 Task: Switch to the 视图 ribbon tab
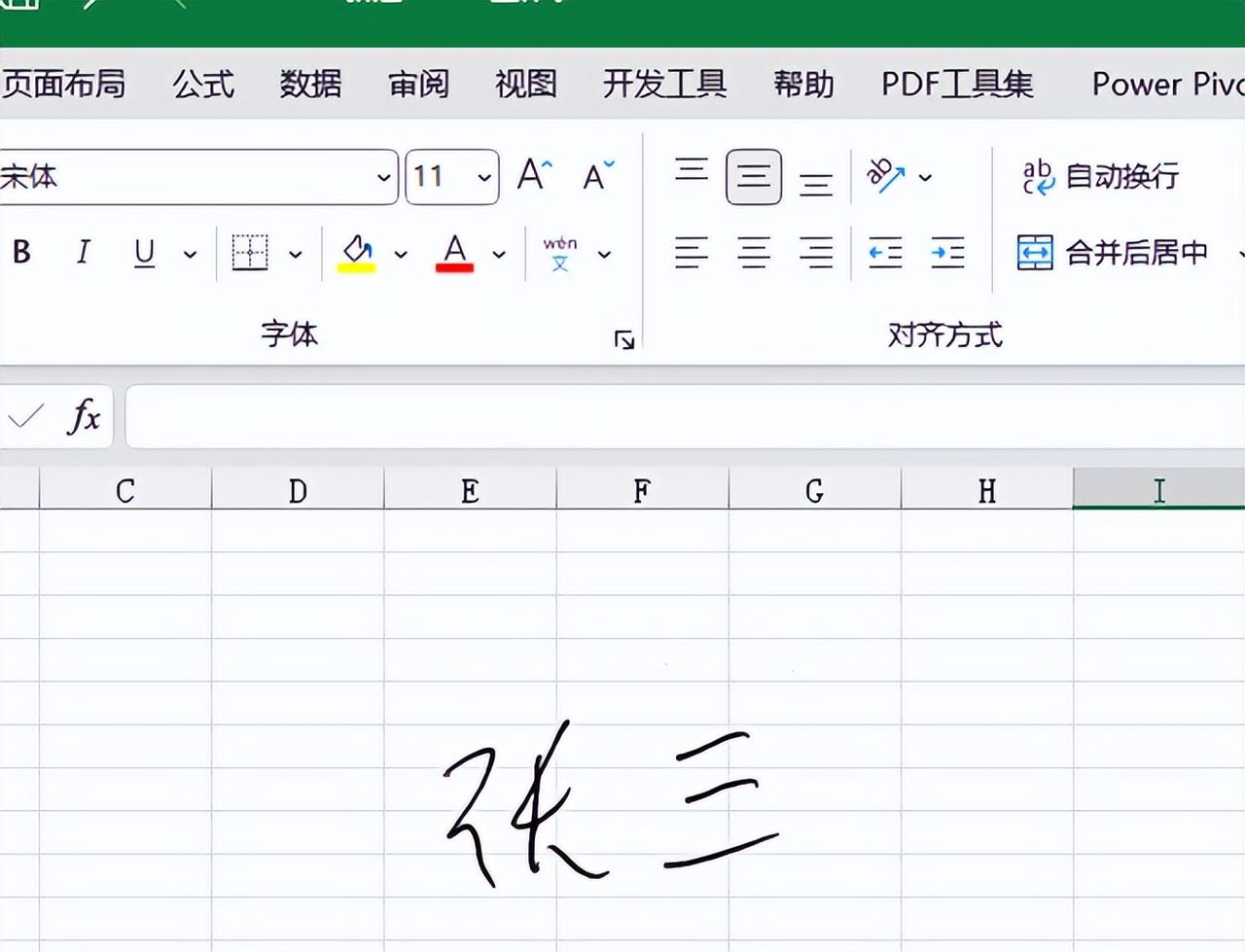[524, 85]
